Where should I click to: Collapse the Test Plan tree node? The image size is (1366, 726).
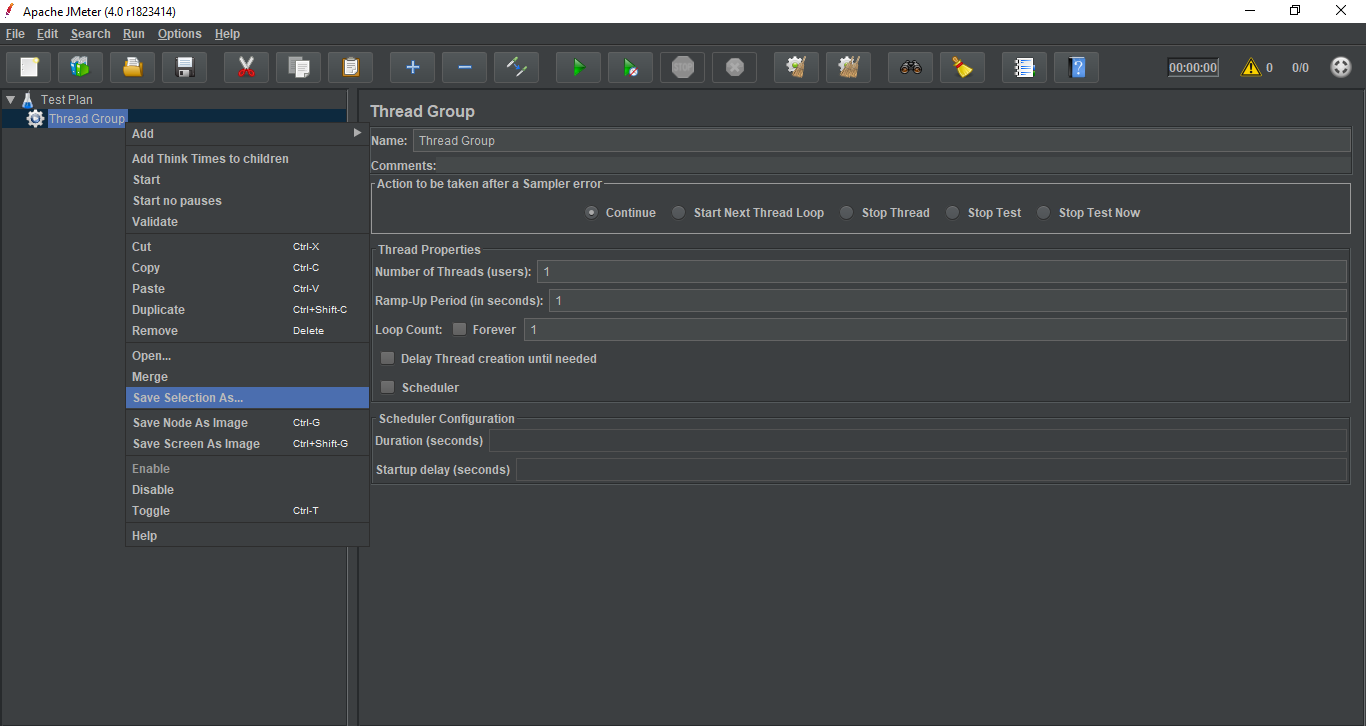click(x=10, y=100)
